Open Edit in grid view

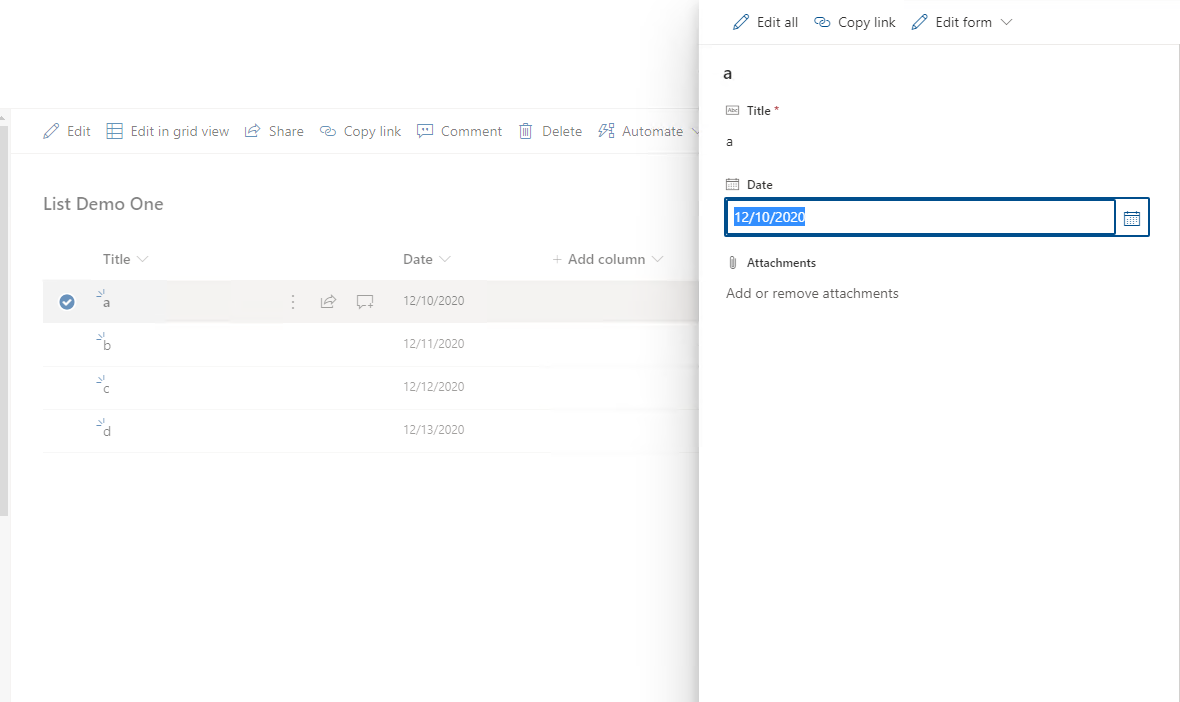[167, 131]
